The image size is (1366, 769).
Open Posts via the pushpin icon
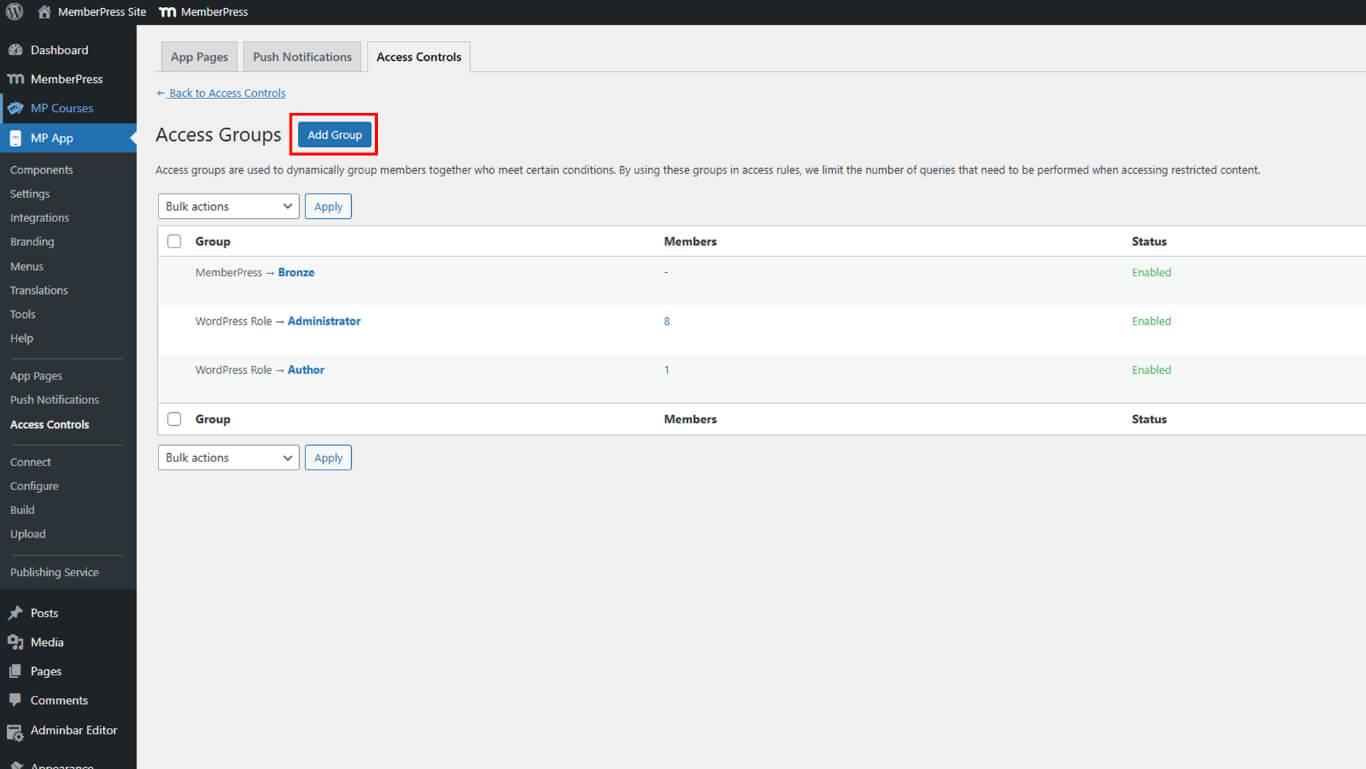pos(15,613)
